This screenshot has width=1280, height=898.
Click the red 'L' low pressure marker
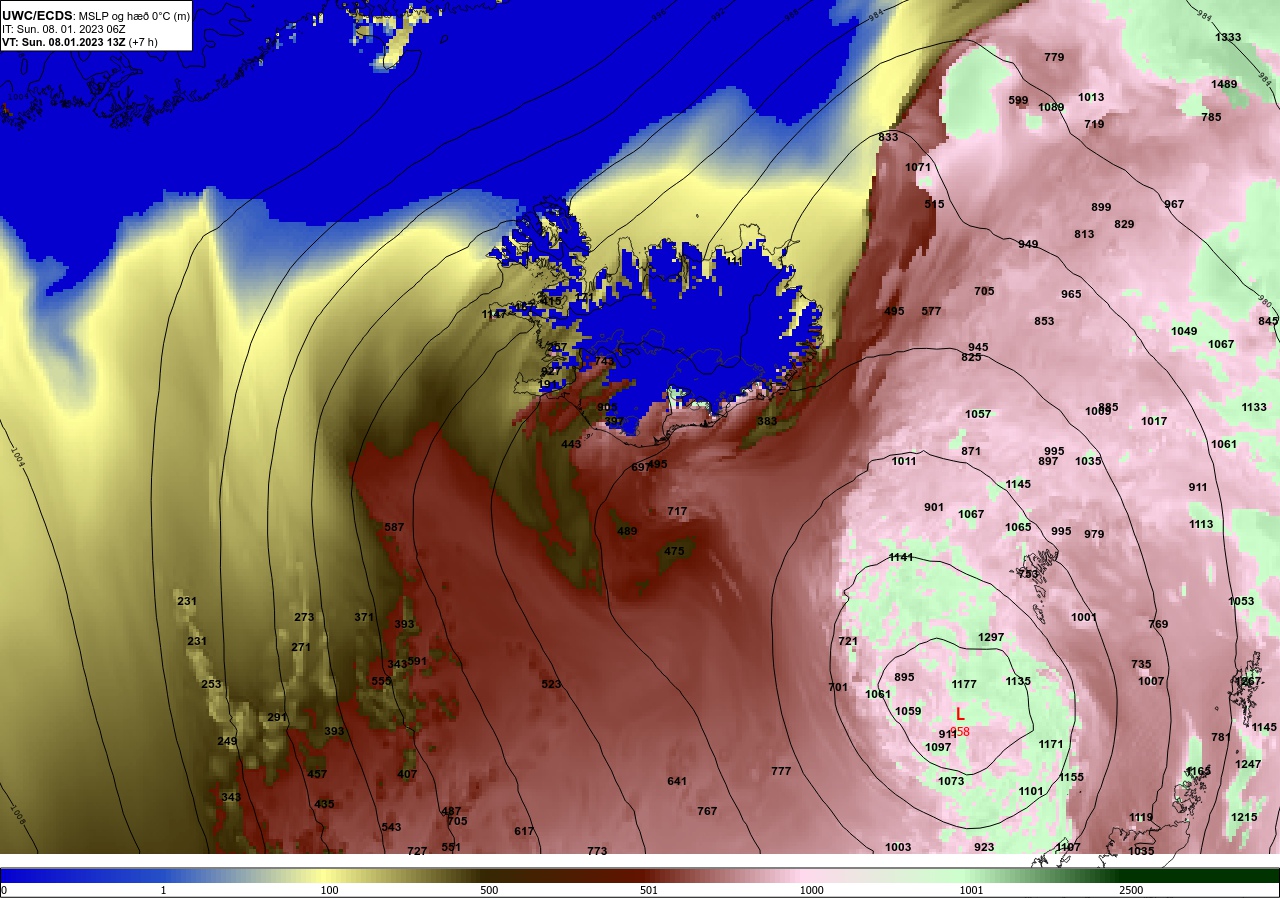[960, 714]
